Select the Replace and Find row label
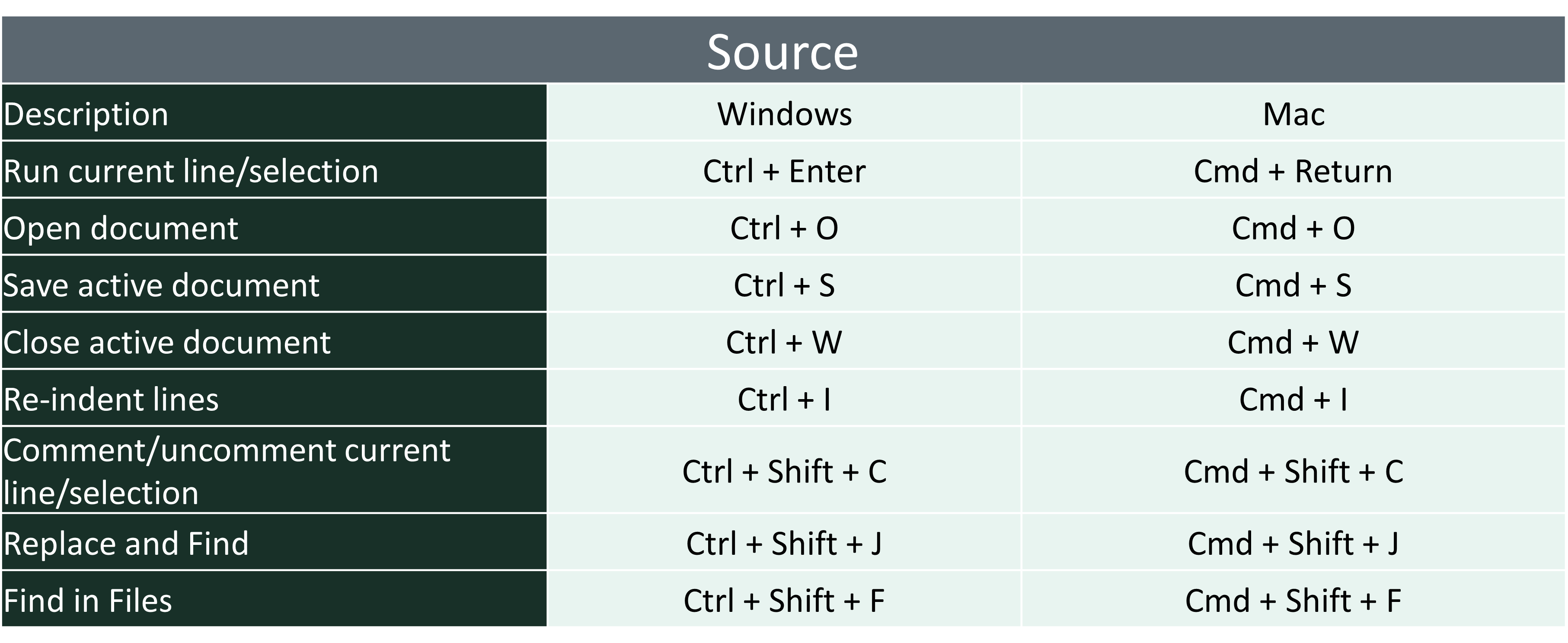Screen dimensions: 1568x643 pos(274,542)
